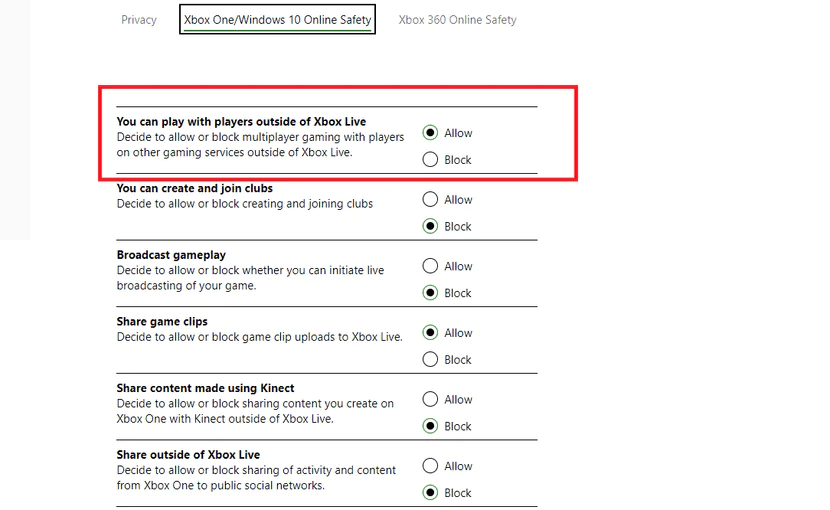Select Allow for playing outside Xbox Live
This screenshot has height=510, width=830.
pos(431,133)
